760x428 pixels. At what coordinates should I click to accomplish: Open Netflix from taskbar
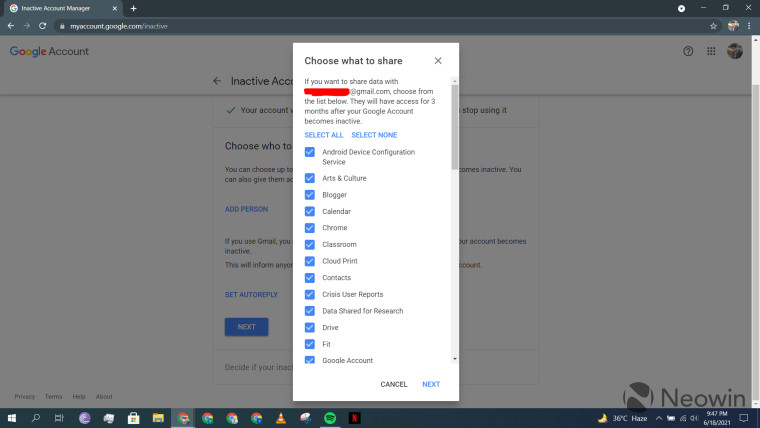point(354,418)
